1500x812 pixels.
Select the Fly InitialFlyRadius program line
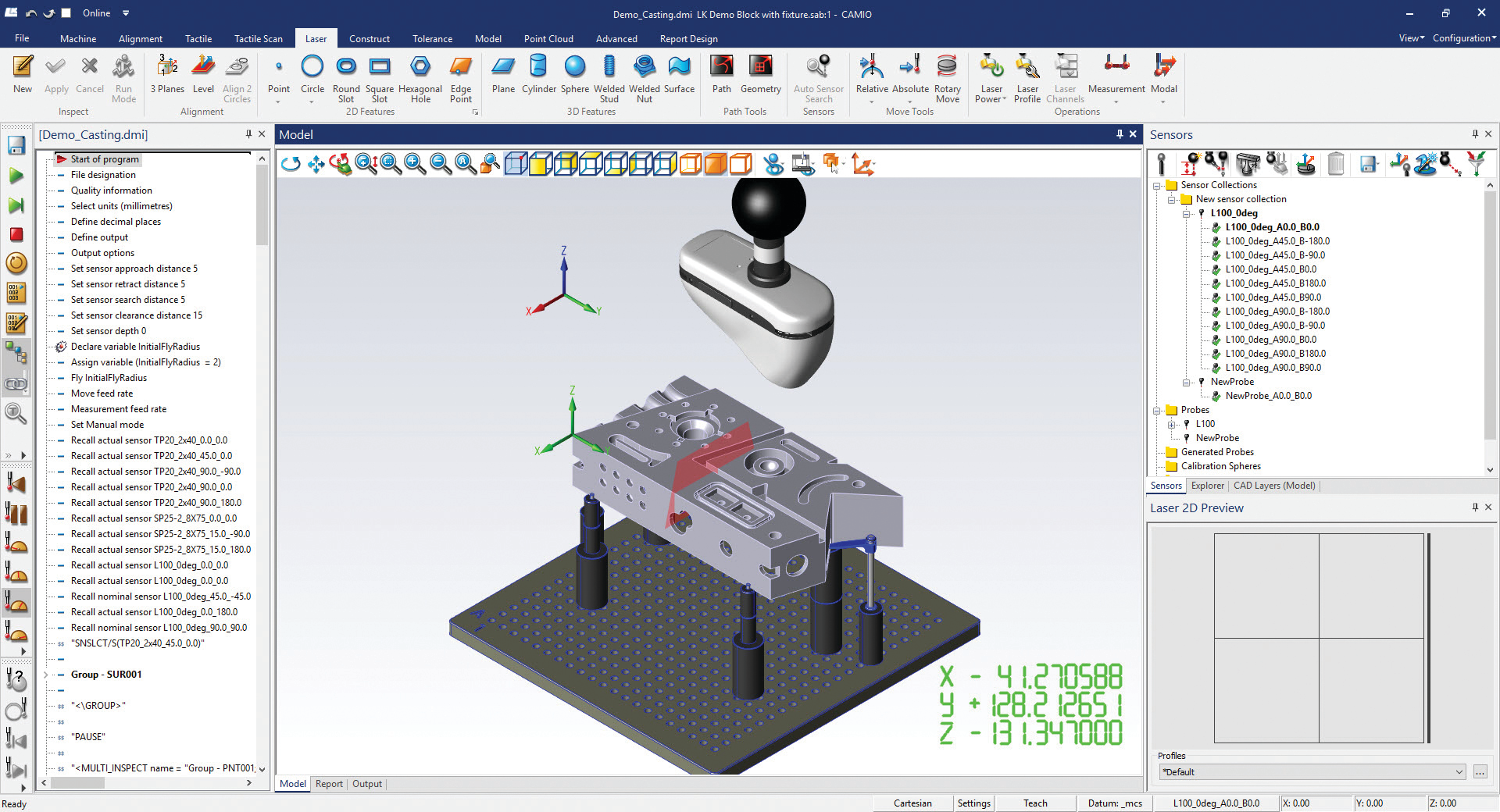click(109, 378)
